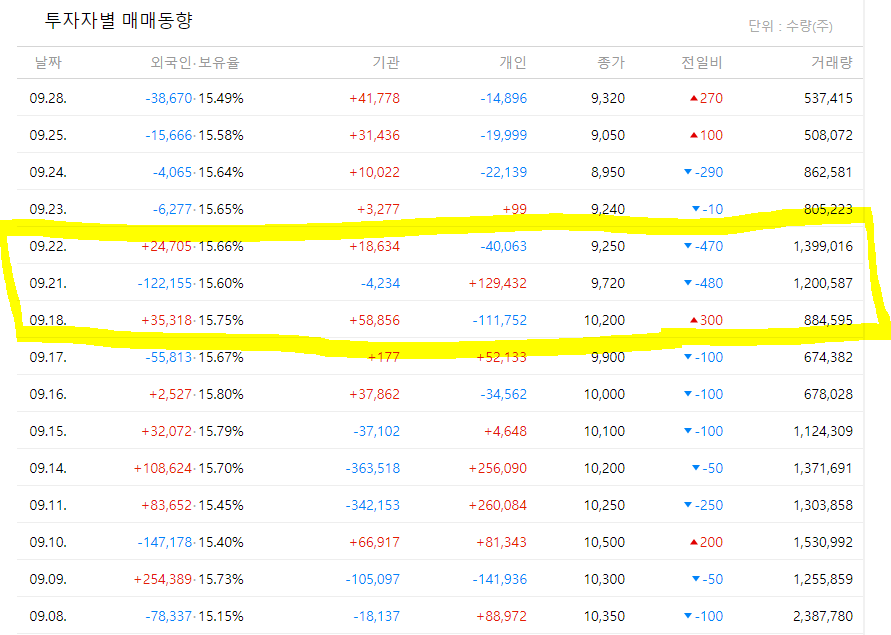Viewport: 891px width, 635px height.
Task: Click foreign value +254,389
Action: [163, 579]
